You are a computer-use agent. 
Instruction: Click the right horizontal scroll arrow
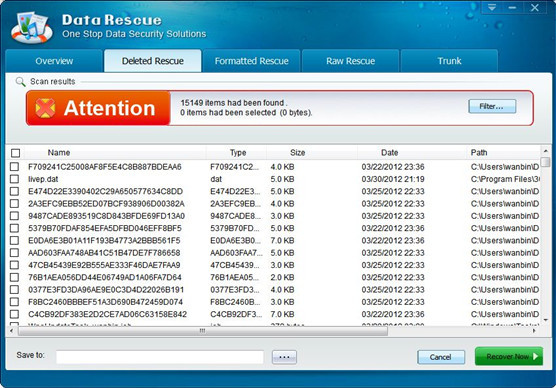tap(534, 331)
